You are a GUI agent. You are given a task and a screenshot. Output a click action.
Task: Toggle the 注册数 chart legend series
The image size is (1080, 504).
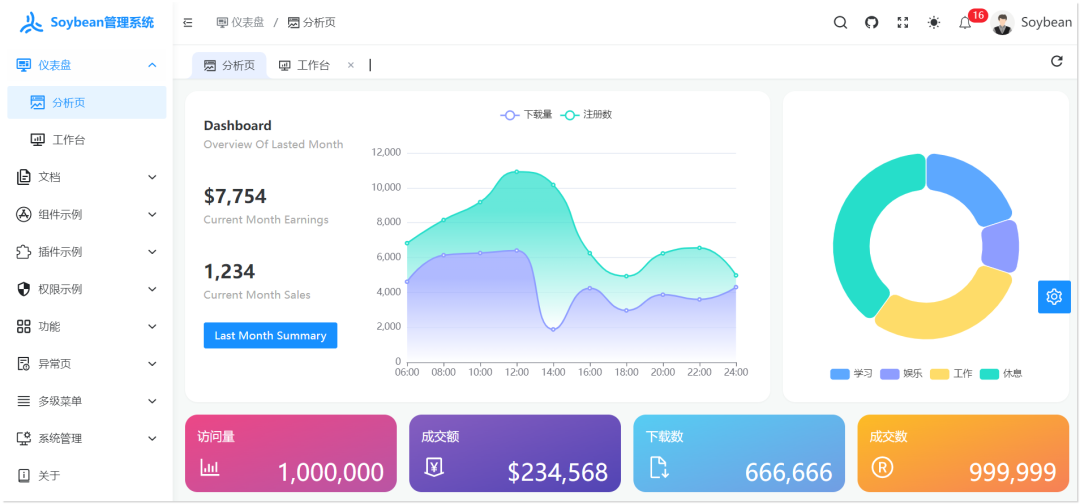[x=586, y=115]
